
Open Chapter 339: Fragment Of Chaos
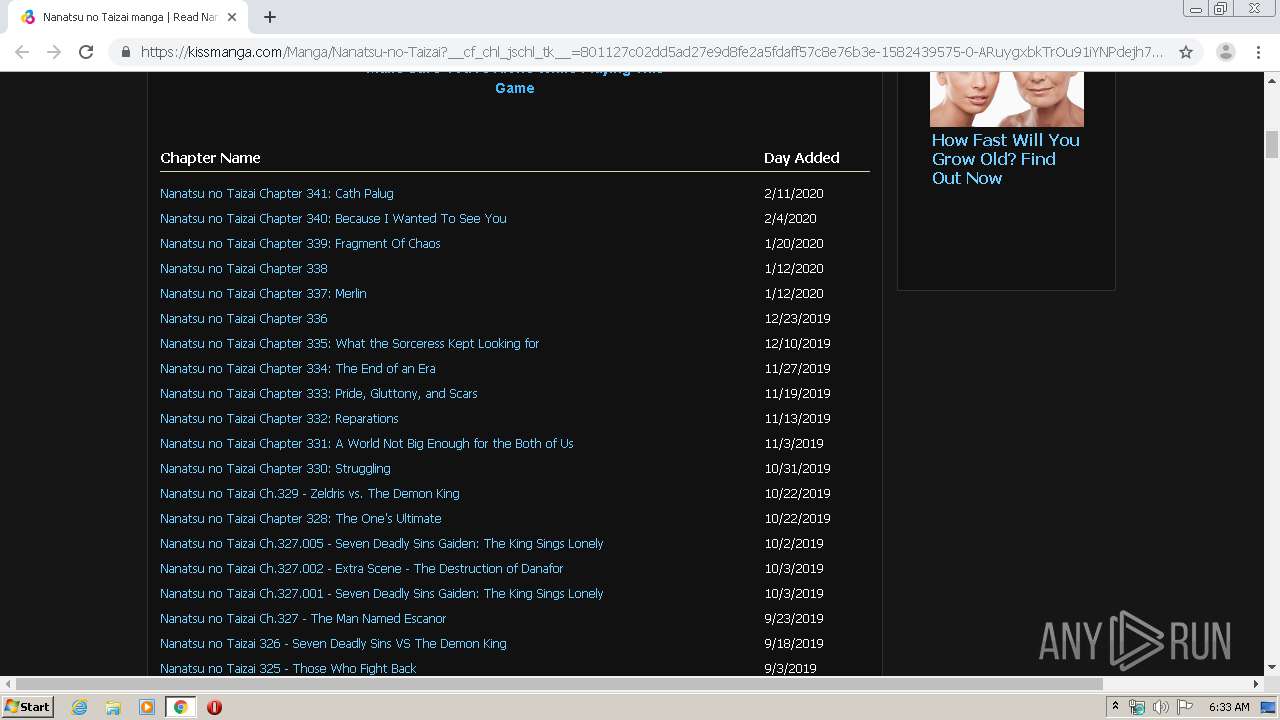click(300, 244)
